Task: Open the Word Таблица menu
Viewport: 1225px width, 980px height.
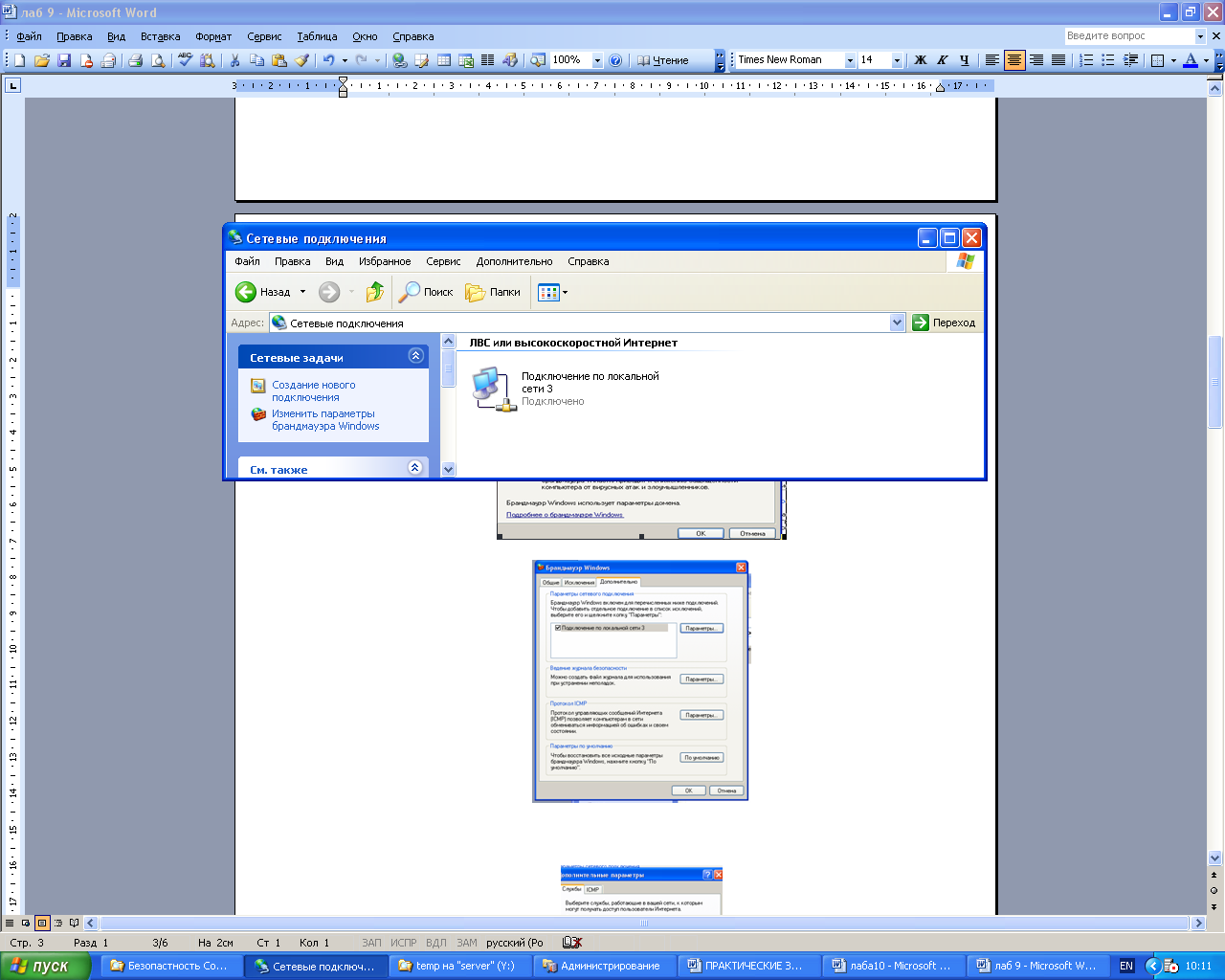Action: [317, 36]
